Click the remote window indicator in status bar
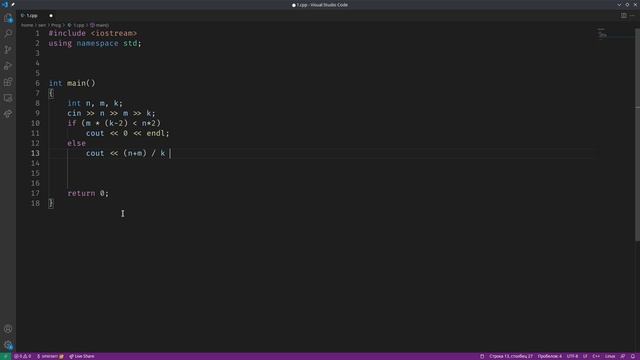This screenshot has width=640, height=360. 5,356
